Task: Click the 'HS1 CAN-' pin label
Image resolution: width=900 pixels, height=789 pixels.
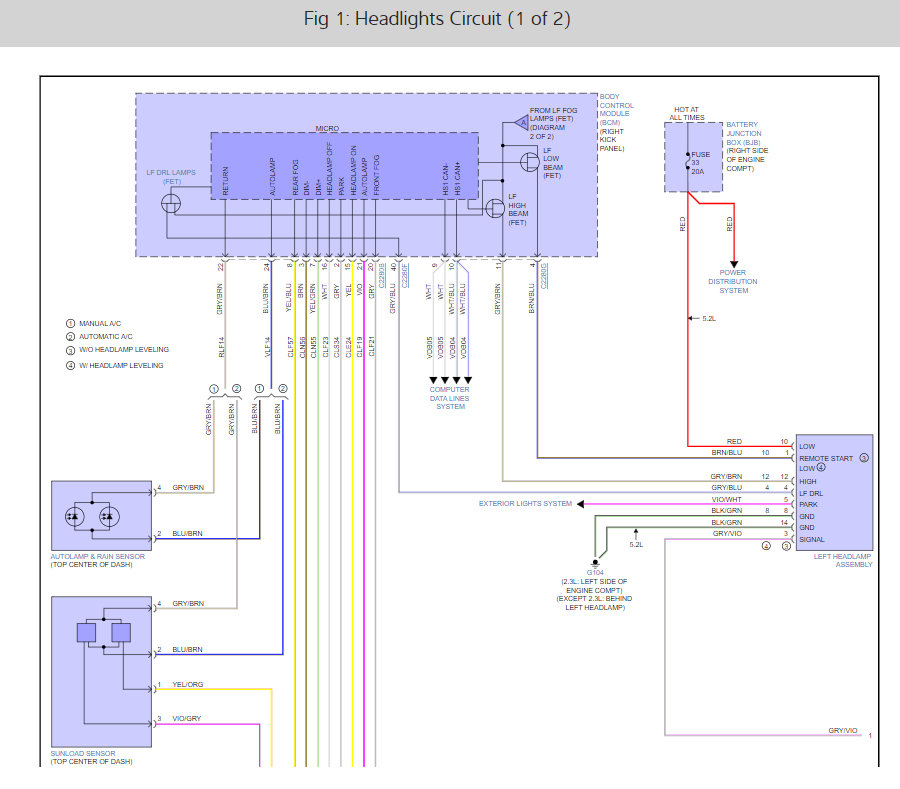Action: (x=446, y=179)
